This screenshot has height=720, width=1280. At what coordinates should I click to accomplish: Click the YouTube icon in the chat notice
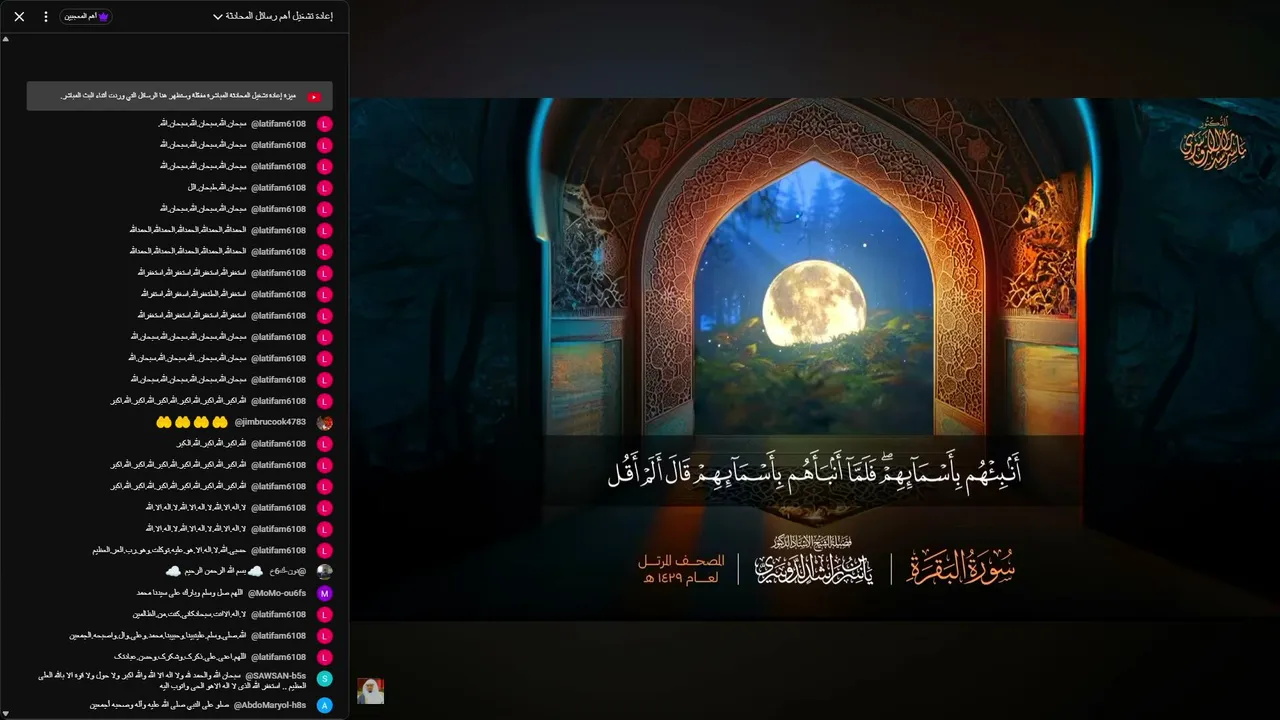click(314, 97)
